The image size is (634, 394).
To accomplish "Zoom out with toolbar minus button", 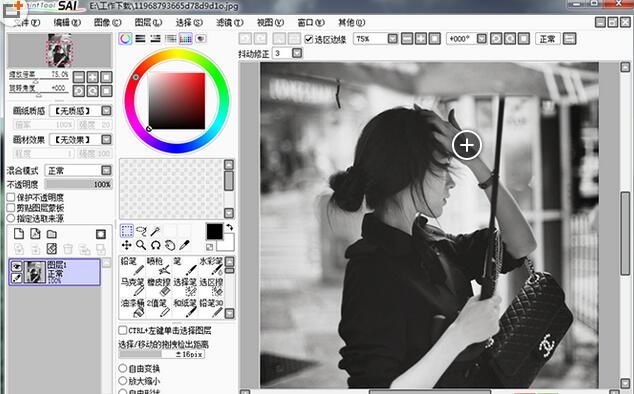I will 407,39.
